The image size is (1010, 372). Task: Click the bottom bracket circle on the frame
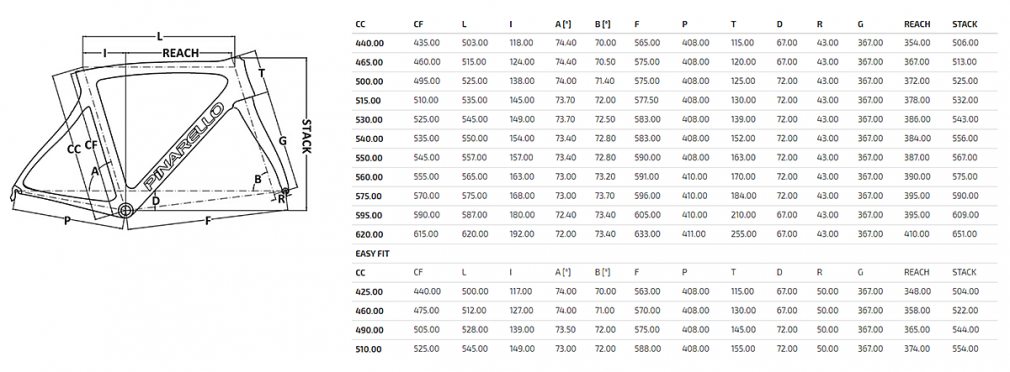click(x=124, y=209)
